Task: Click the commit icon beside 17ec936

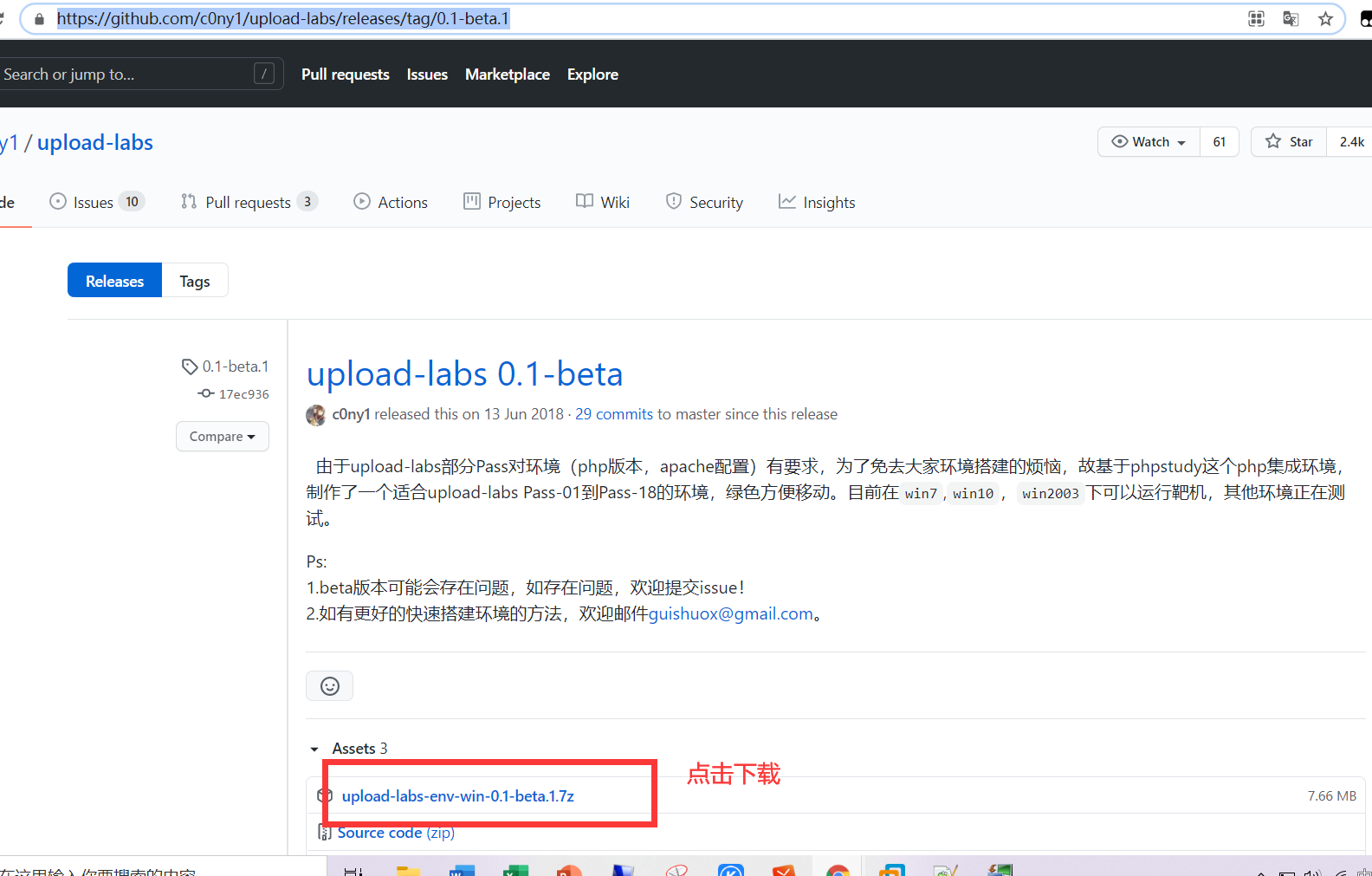Action: point(206,393)
